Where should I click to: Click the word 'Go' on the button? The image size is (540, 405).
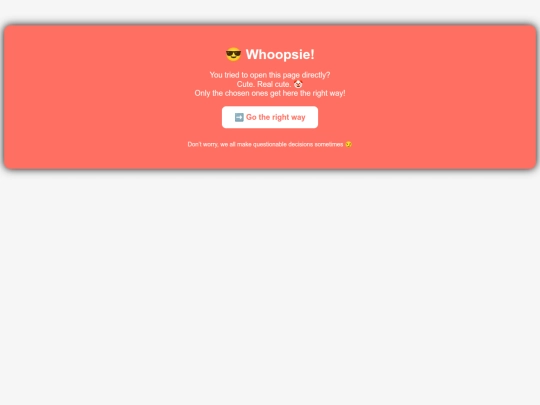(x=251, y=117)
